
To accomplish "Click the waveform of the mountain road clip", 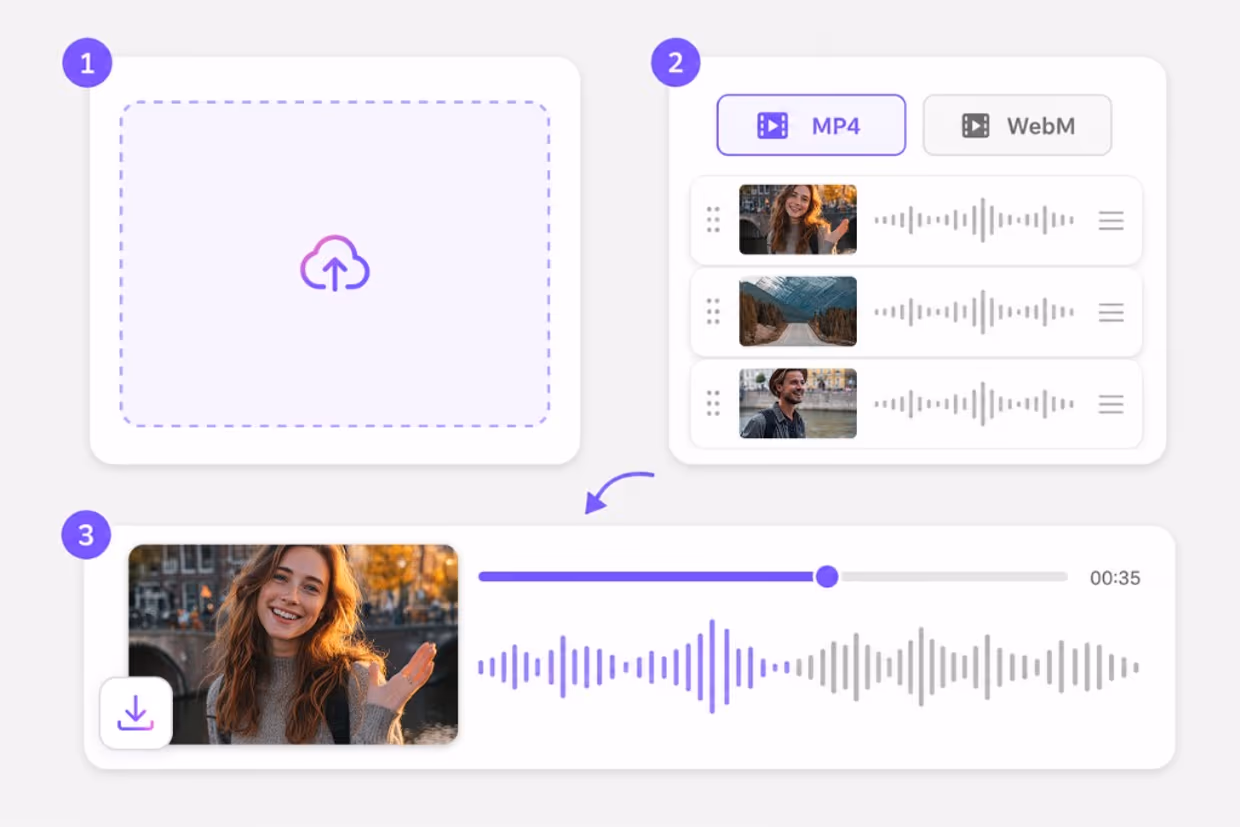I will click(x=975, y=312).
